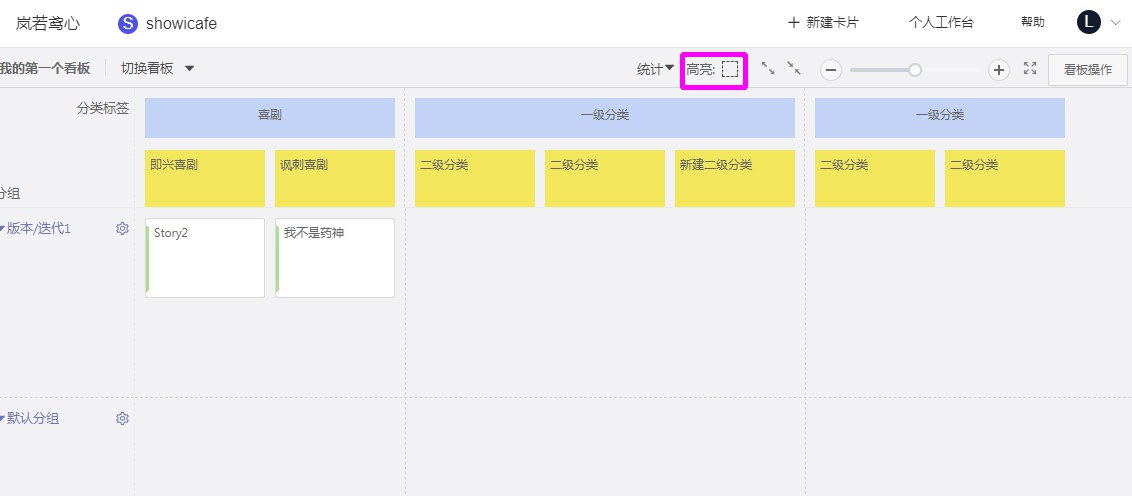
Task: Open the L user avatar
Action: click(1089, 22)
